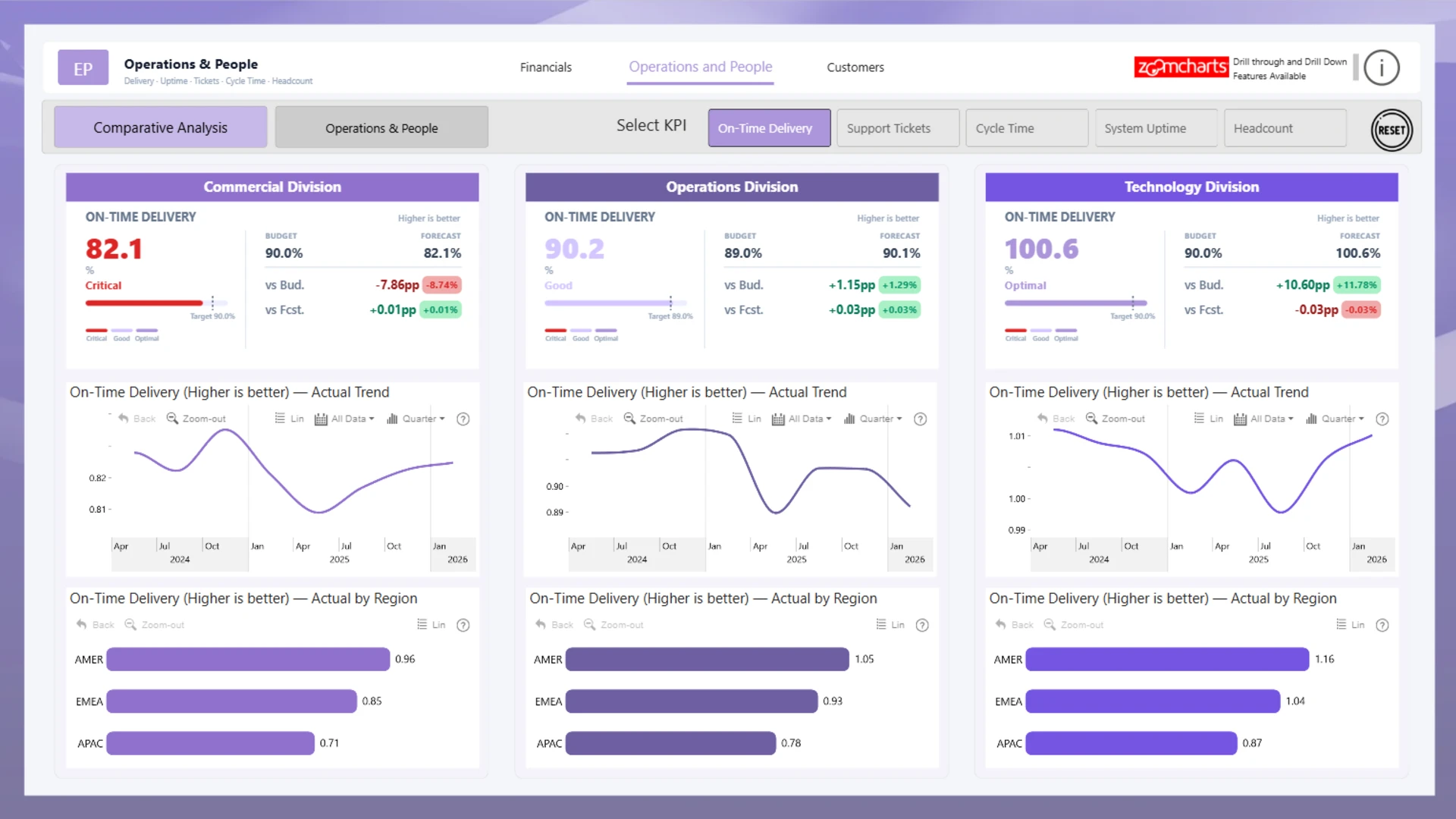Image resolution: width=1456 pixels, height=819 pixels.
Task: Switch to the Customers tab
Action: (x=855, y=67)
